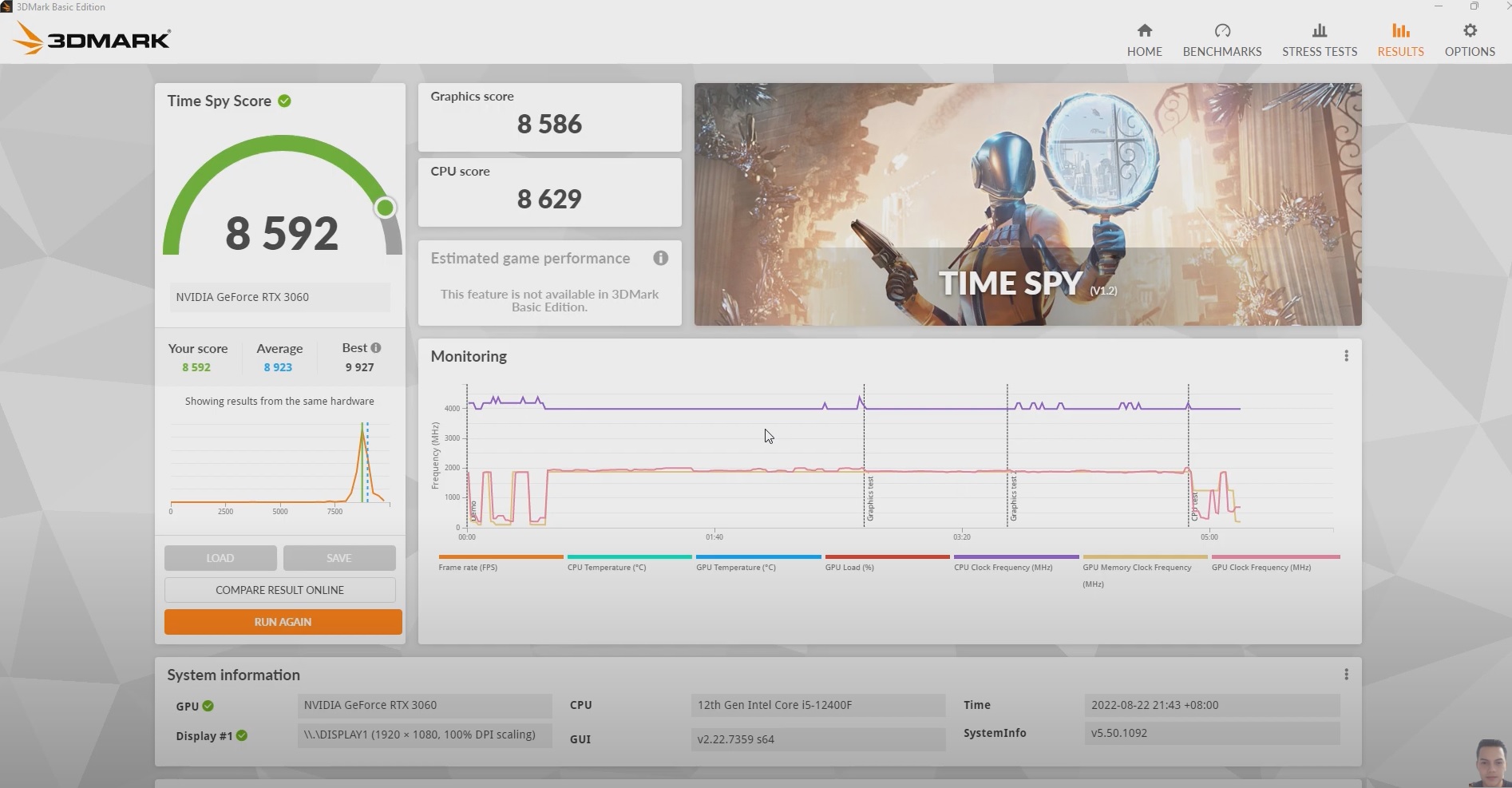The height and width of the screenshot is (788, 1512).
Task: Click the green Your score value
Action: (x=196, y=367)
